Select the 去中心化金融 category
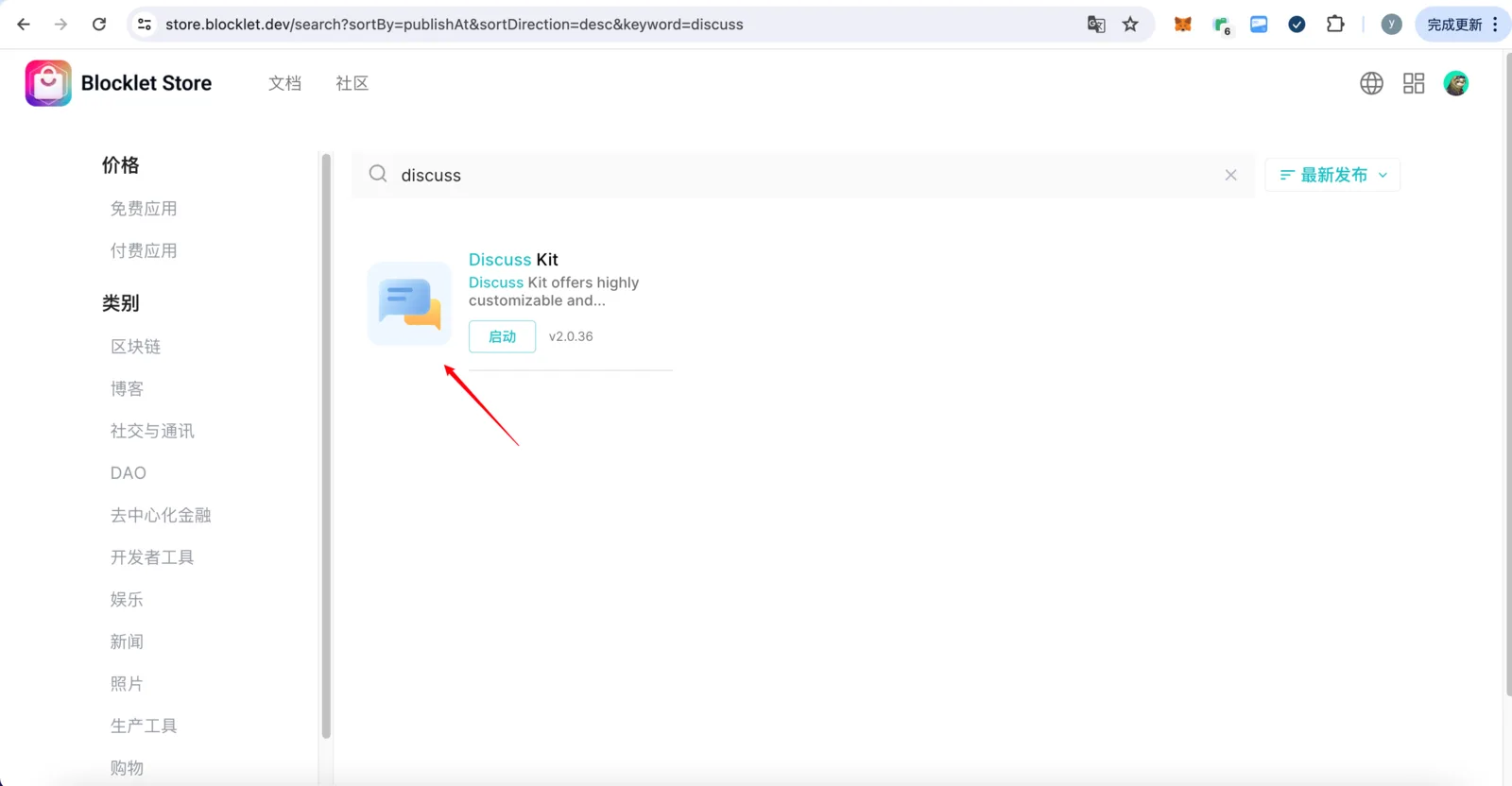Viewport: 1512px width, 786px height. 161,515
